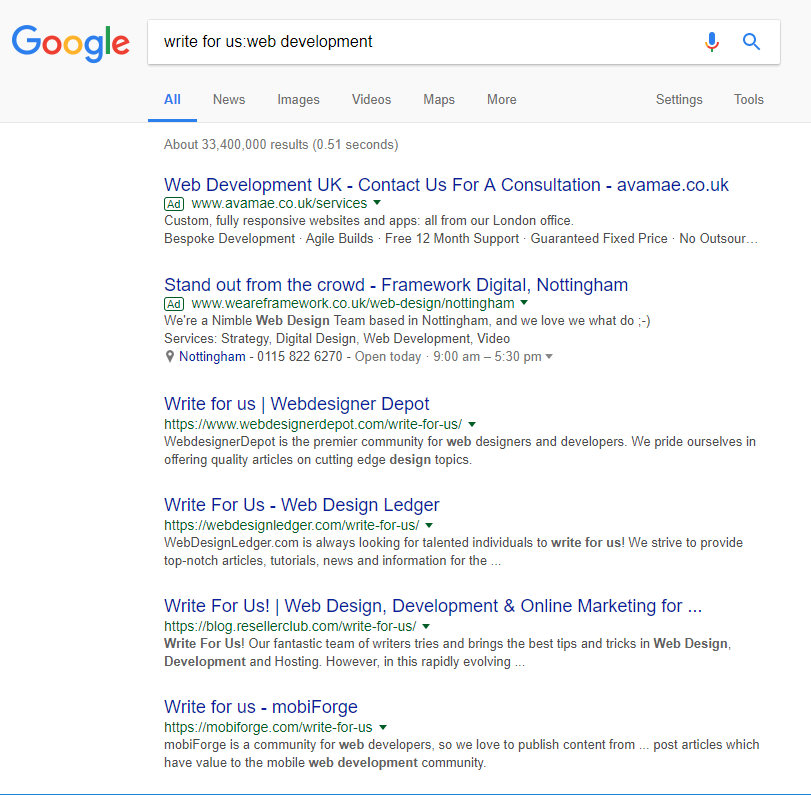
Task: Click the https://blog.resellerclub.com/write-for-us/ URL text
Action: click(290, 626)
